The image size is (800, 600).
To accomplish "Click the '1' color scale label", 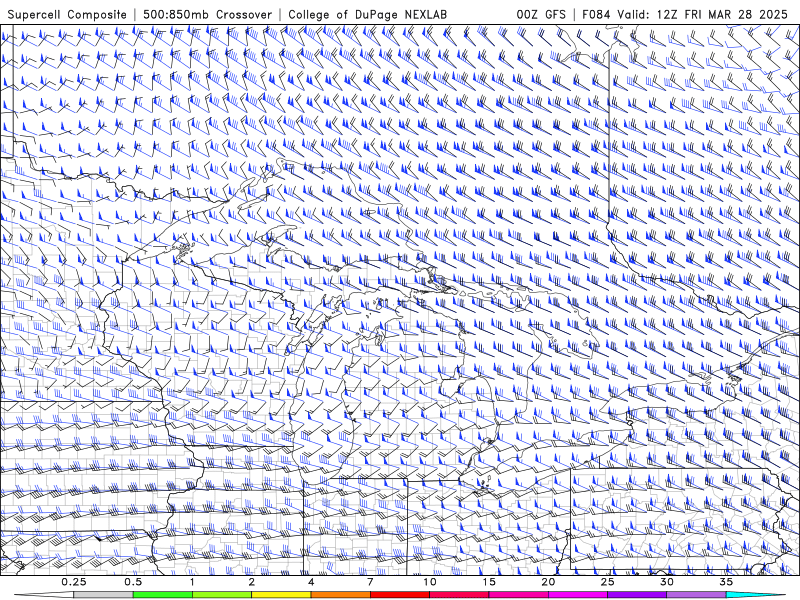I will click(192, 582).
